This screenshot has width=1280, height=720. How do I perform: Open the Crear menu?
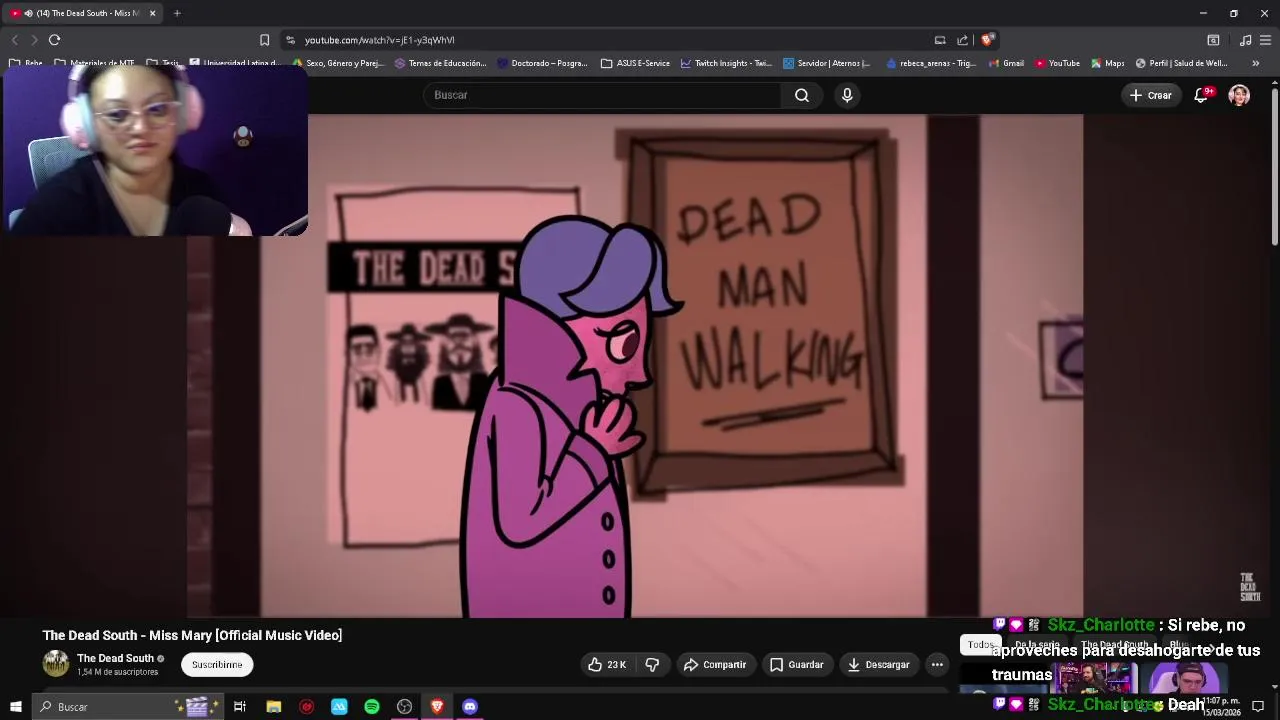click(1150, 95)
